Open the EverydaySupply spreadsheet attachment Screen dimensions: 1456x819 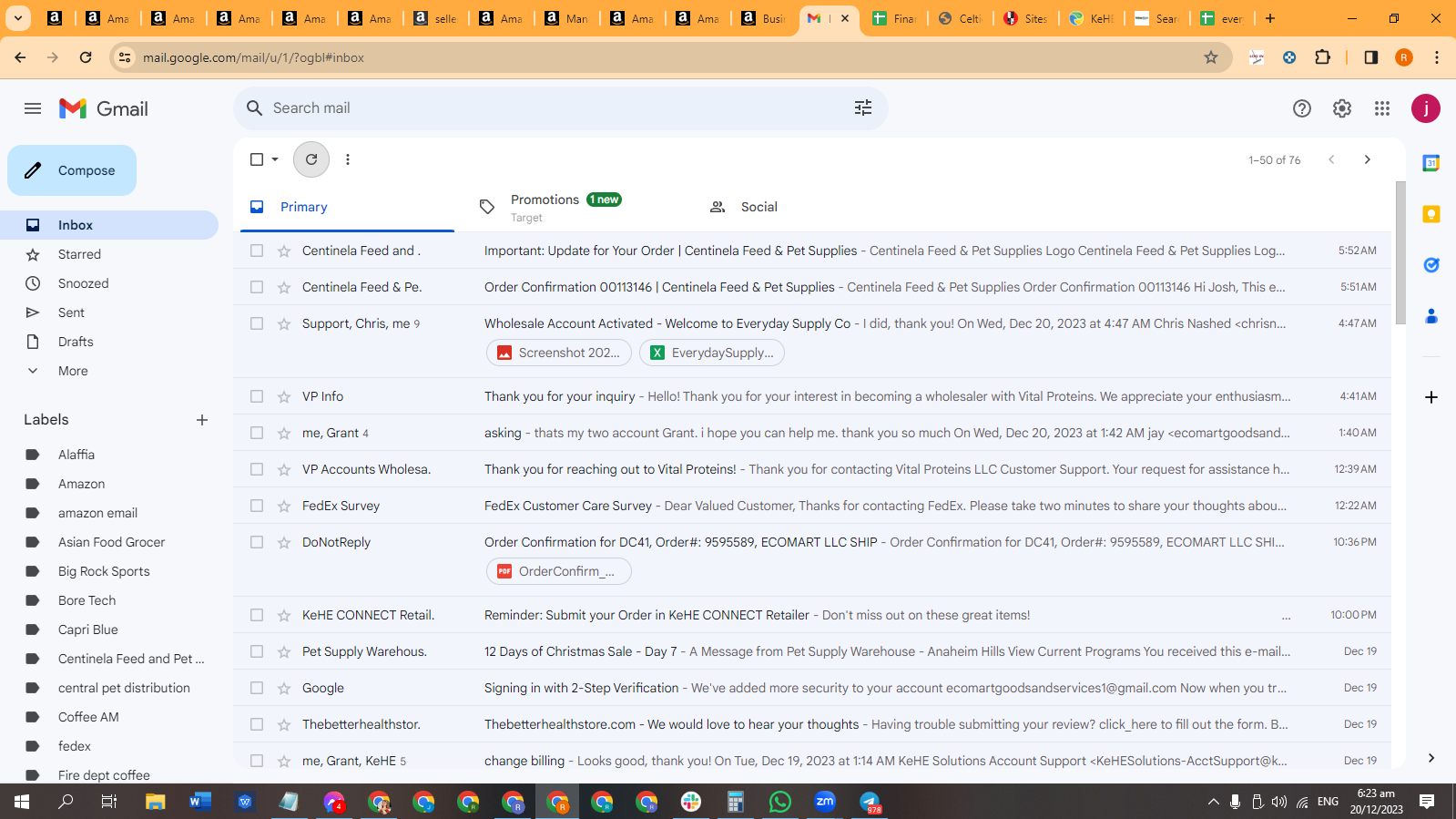tap(712, 353)
